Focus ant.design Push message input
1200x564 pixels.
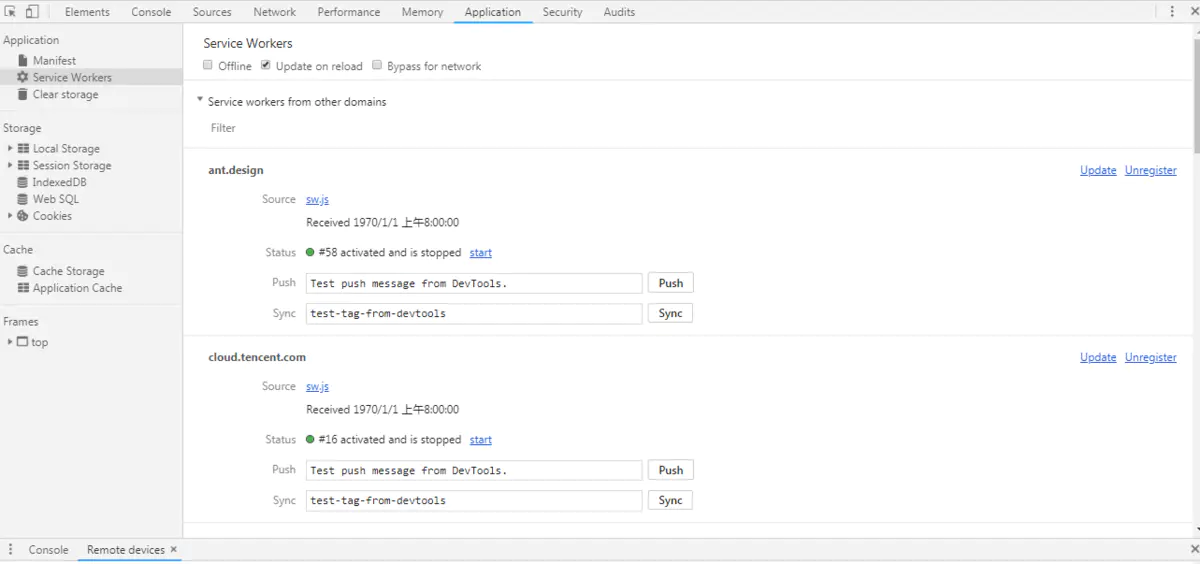click(474, 283)
